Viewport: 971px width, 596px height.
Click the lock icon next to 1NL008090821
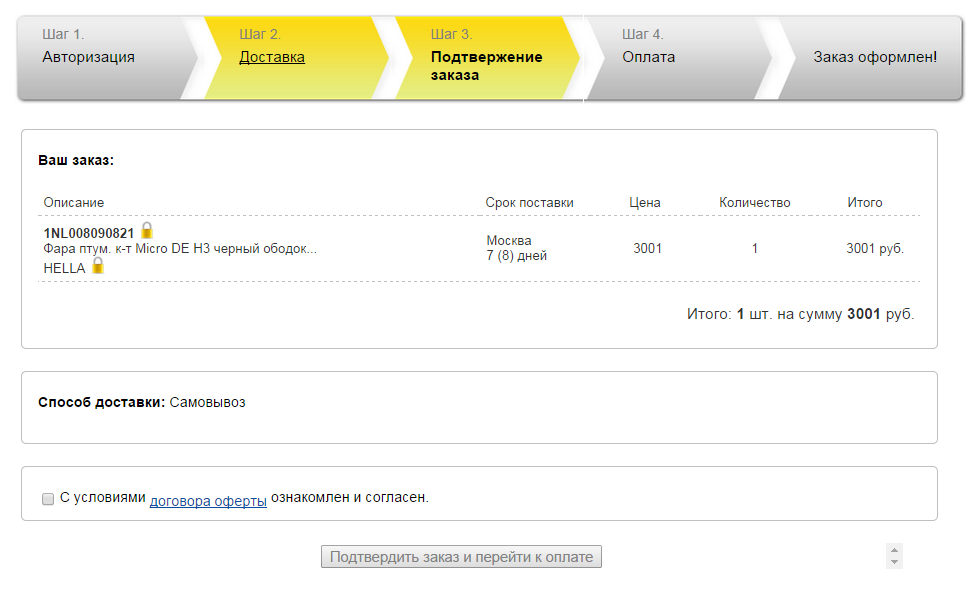[x=147, y=231]
